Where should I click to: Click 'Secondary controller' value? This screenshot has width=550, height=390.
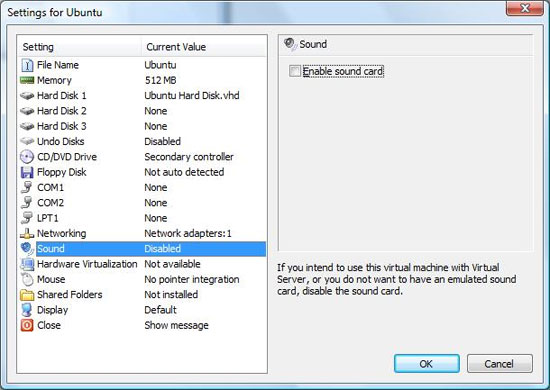189,157
